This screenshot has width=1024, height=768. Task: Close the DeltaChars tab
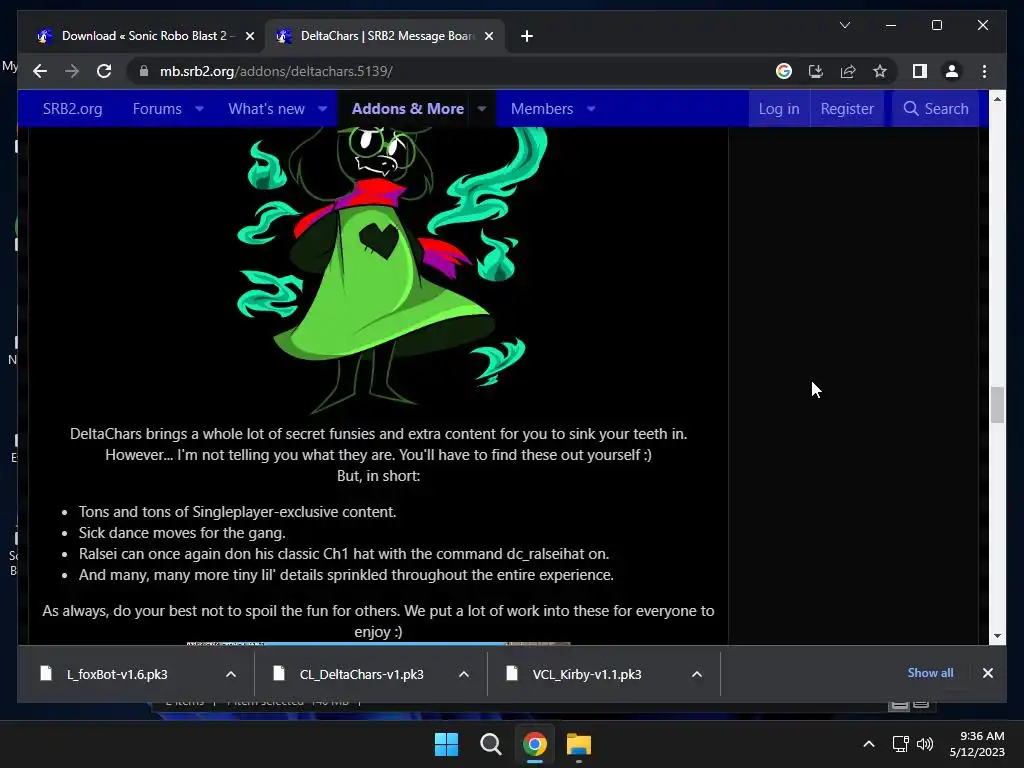pos(488,36)
